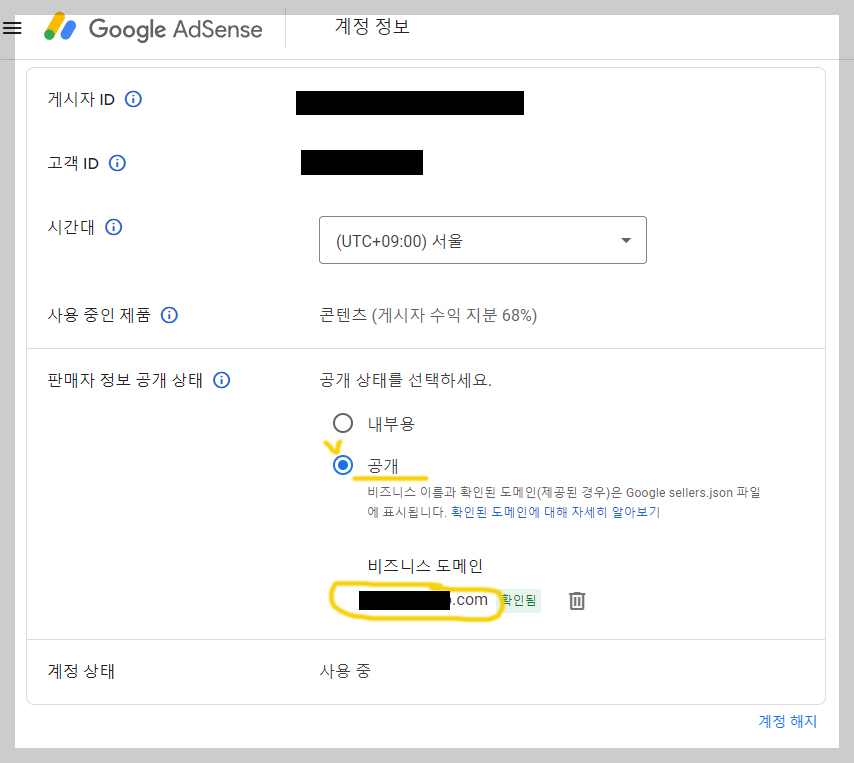Open the (UTC+09:00) 서울 timezone dropdown

point(483,240)
